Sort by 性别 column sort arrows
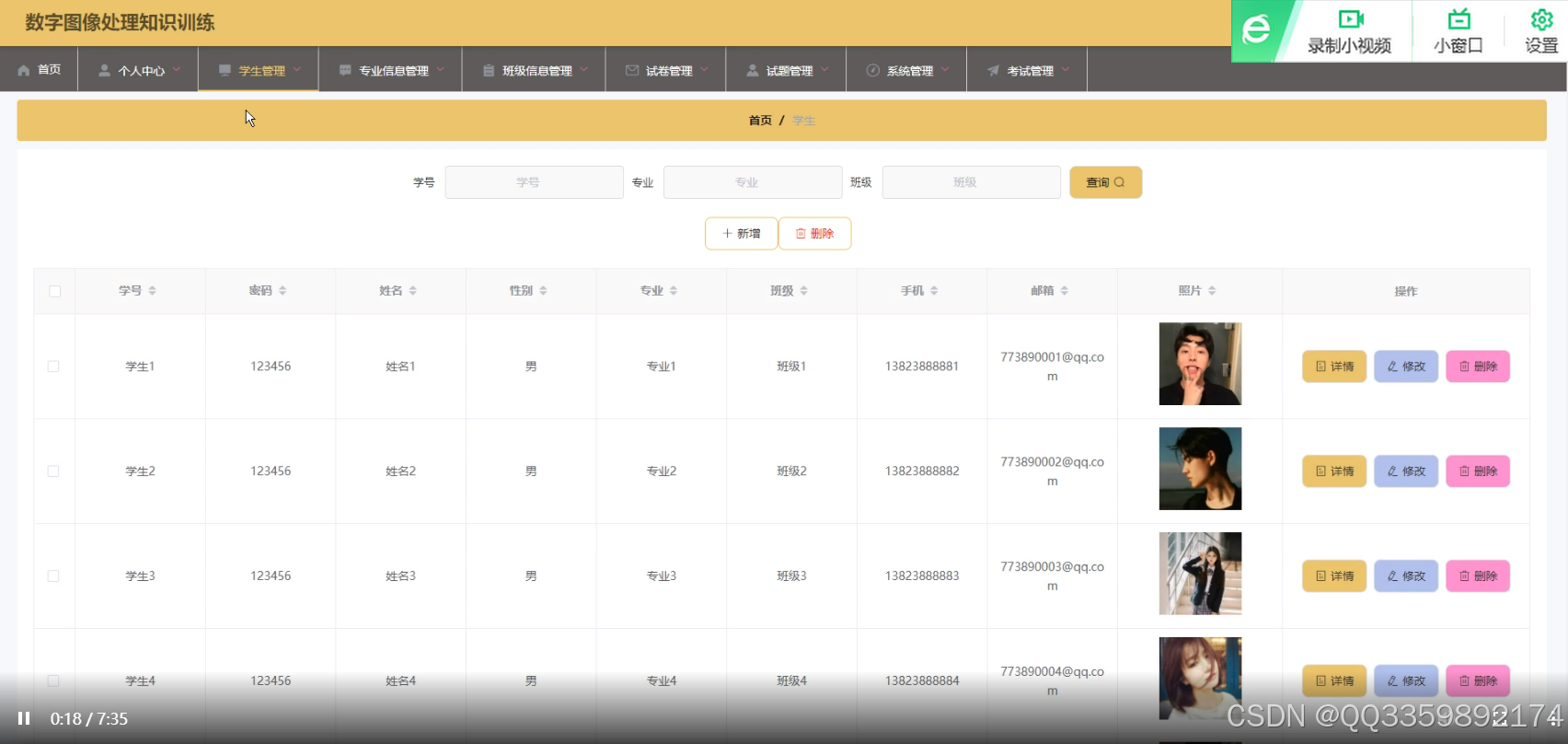 click(543, 290)
